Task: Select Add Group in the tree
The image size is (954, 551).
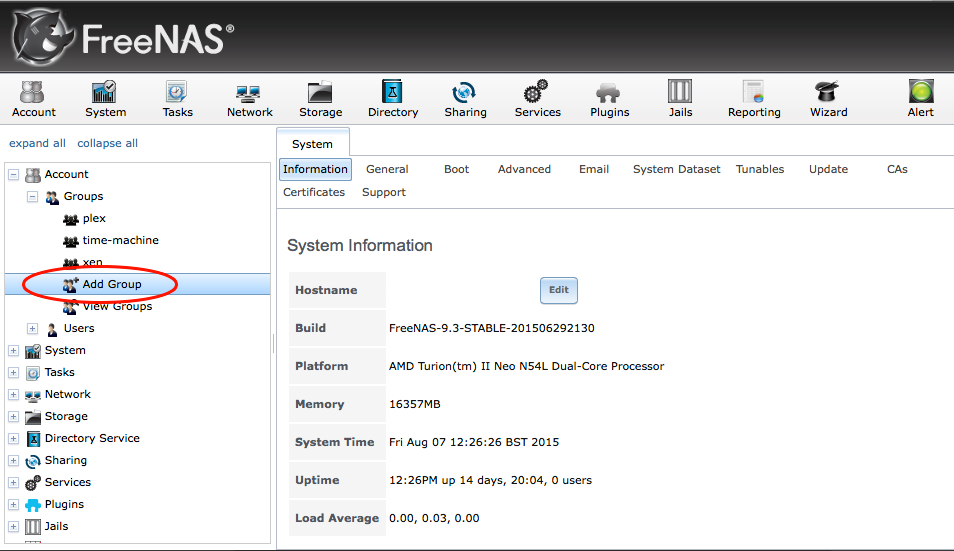Action: tap(112, 284)
